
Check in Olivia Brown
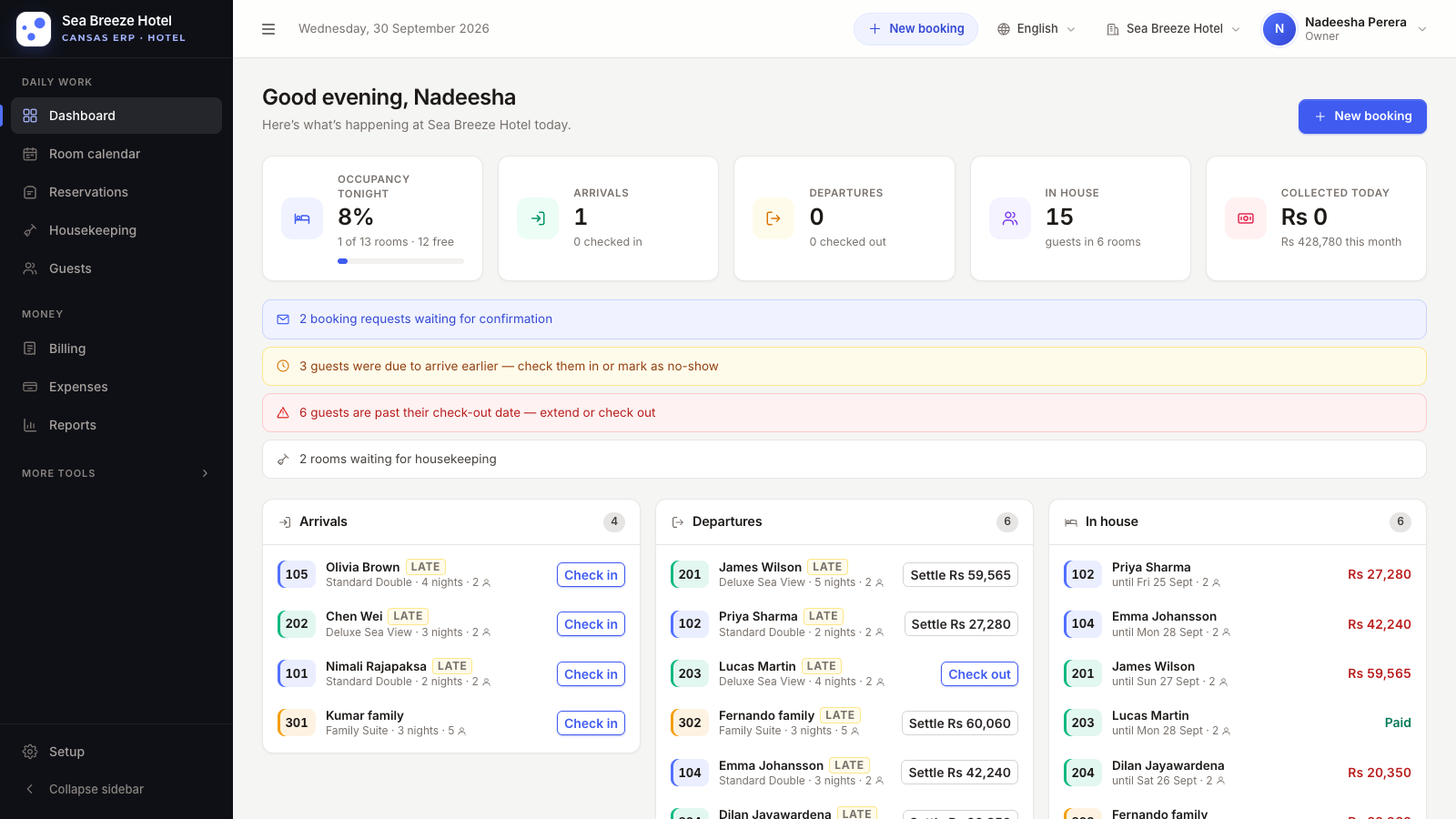591,574
